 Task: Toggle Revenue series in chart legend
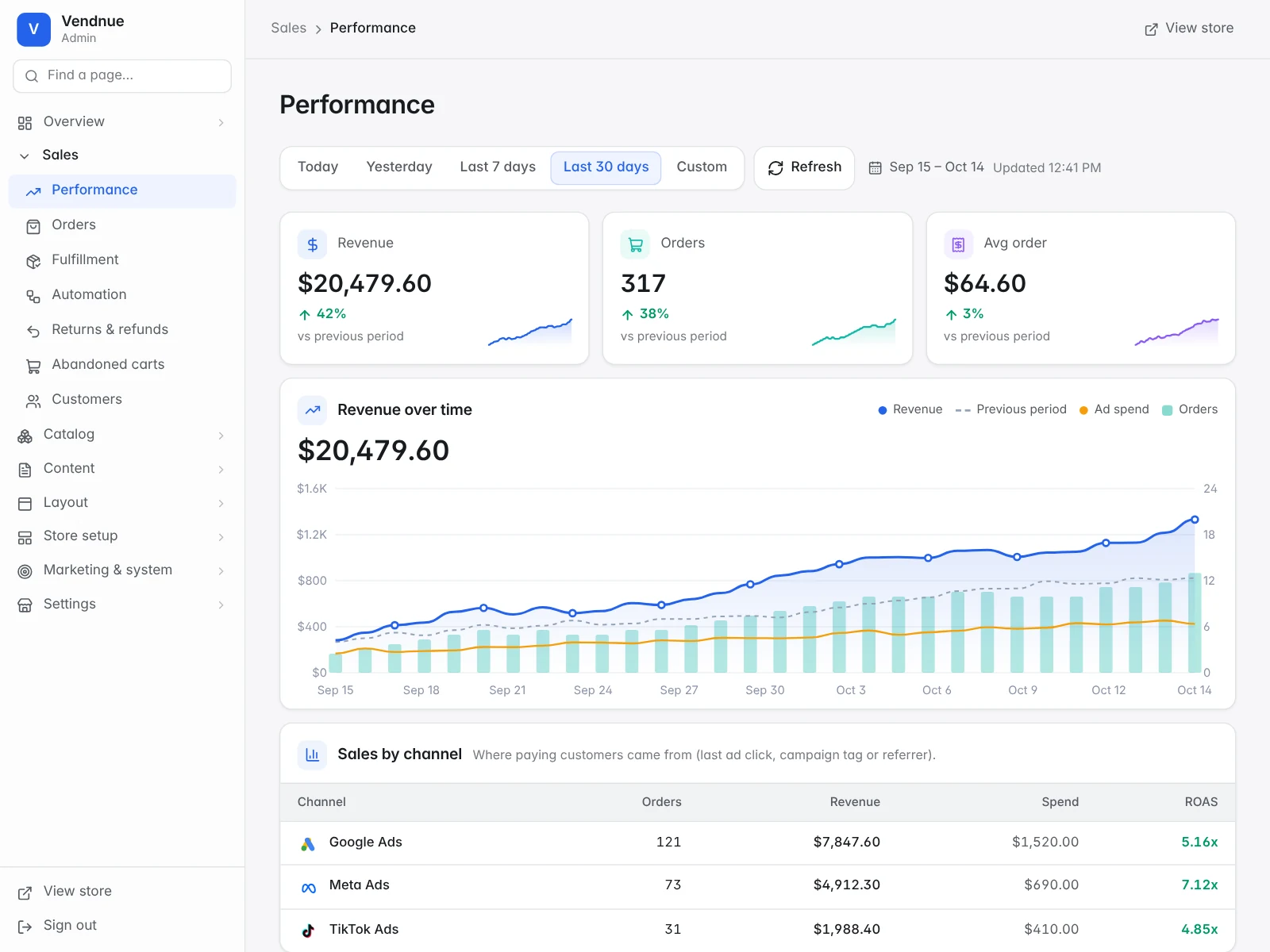pos(910,409)
